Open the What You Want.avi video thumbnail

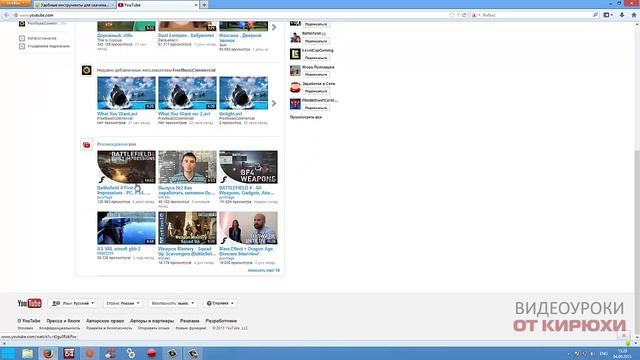(126, 93)
